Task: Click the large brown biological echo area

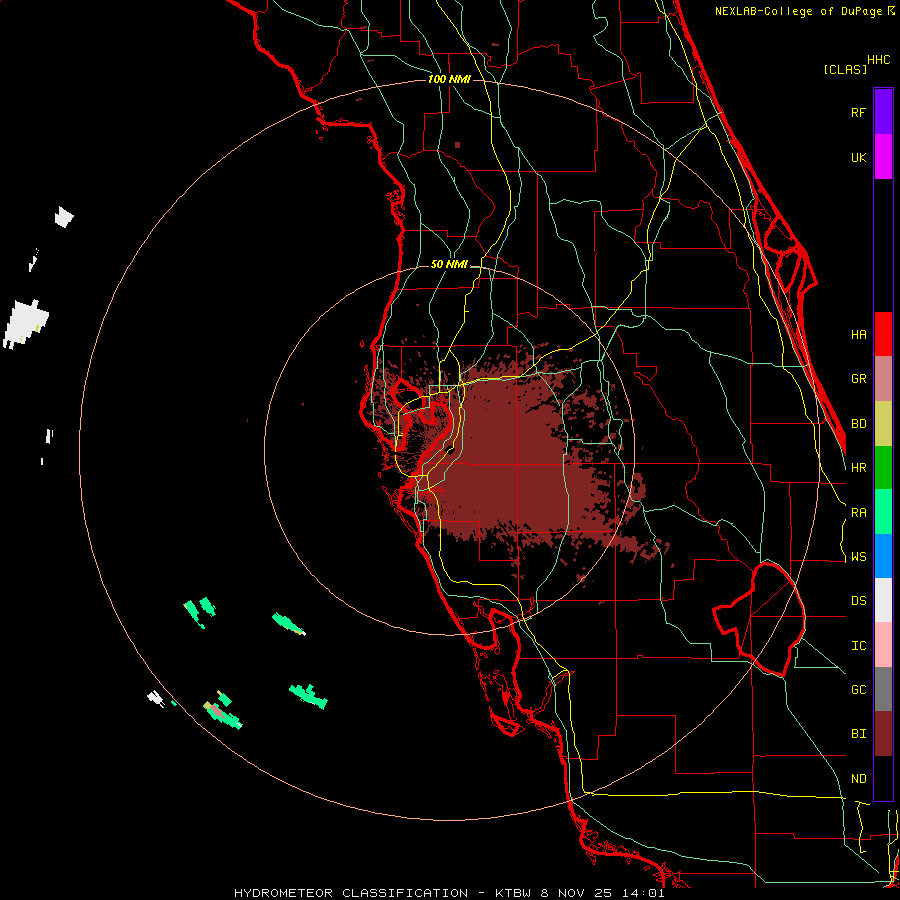Action: coord(505,459)
